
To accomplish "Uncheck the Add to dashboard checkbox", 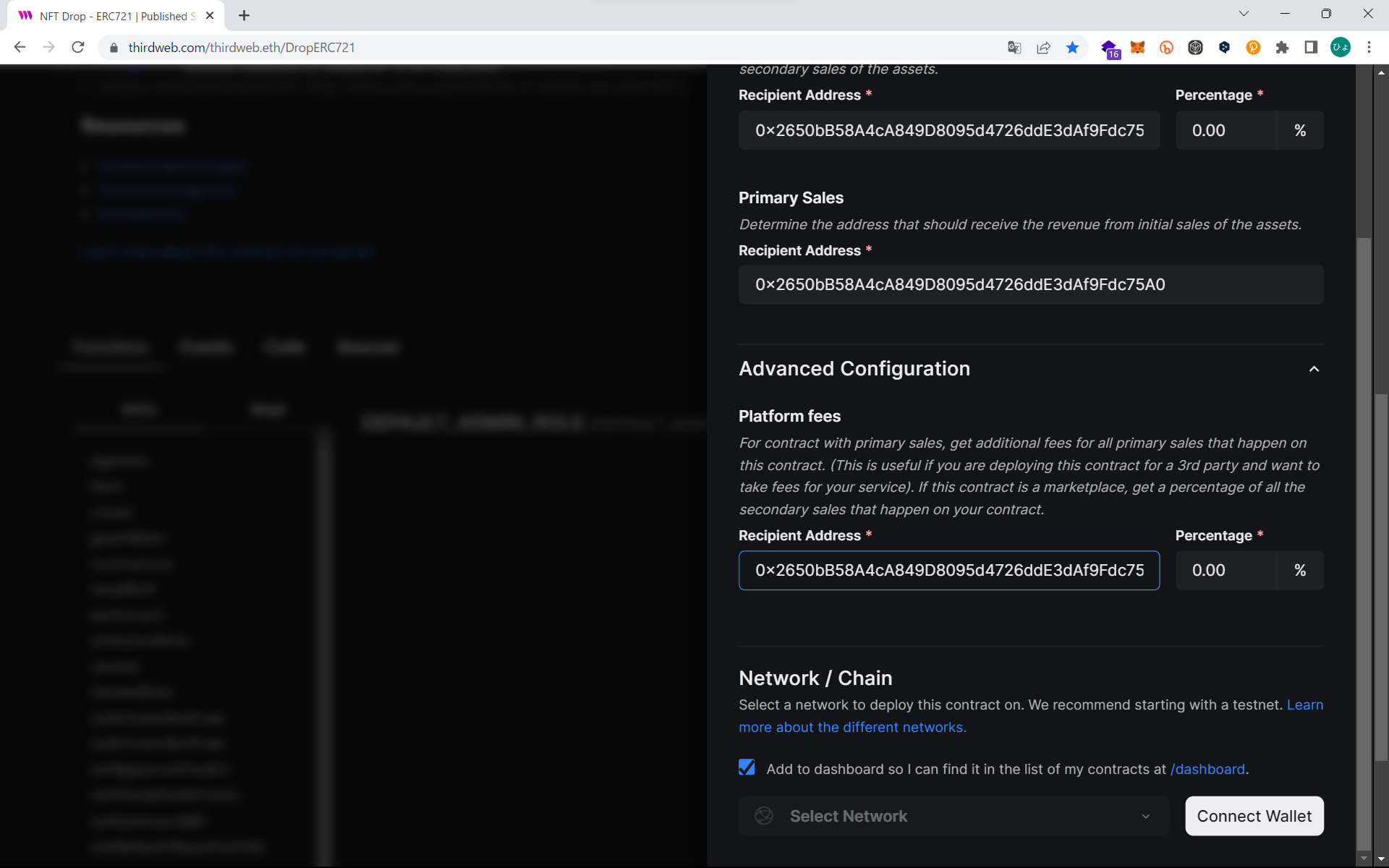I will pyautogui.click(x=747, y=767).
